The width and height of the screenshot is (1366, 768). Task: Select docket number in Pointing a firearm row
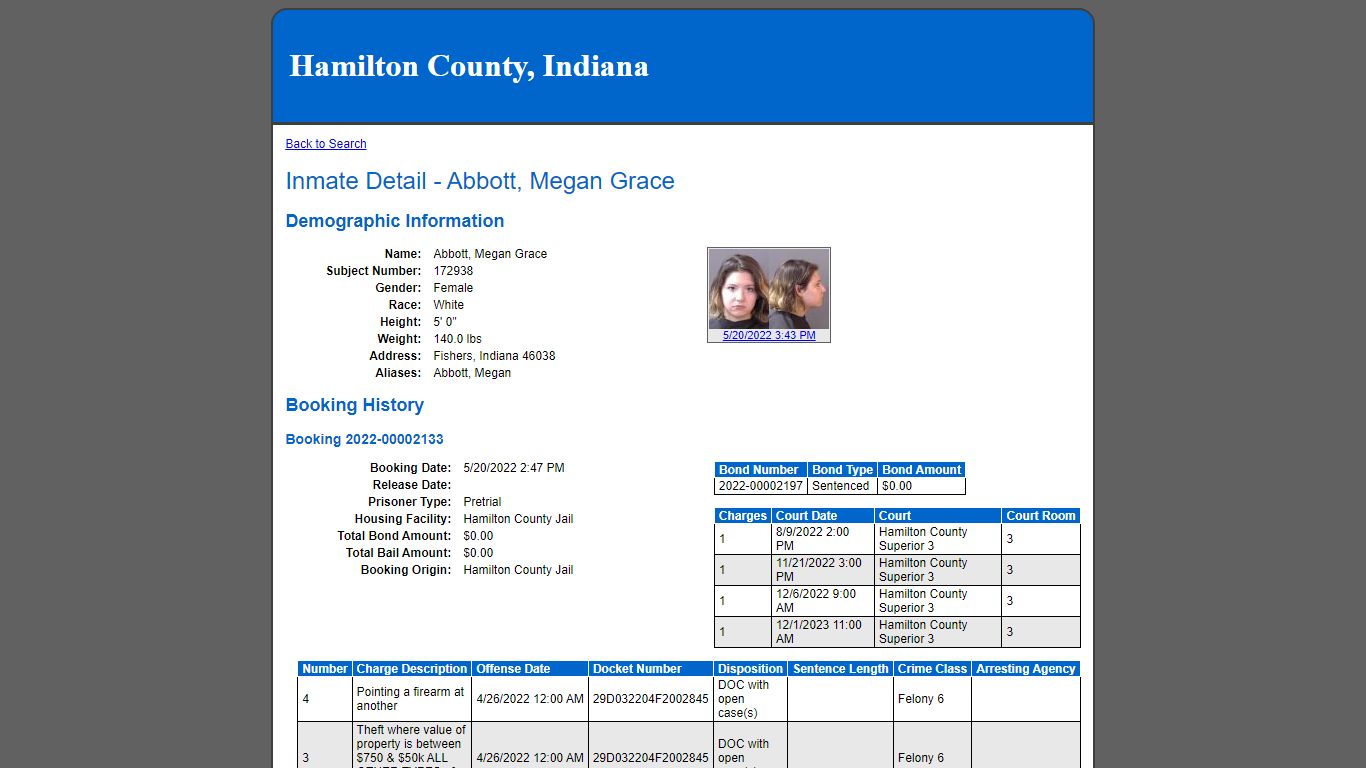[x=651, y=699]
